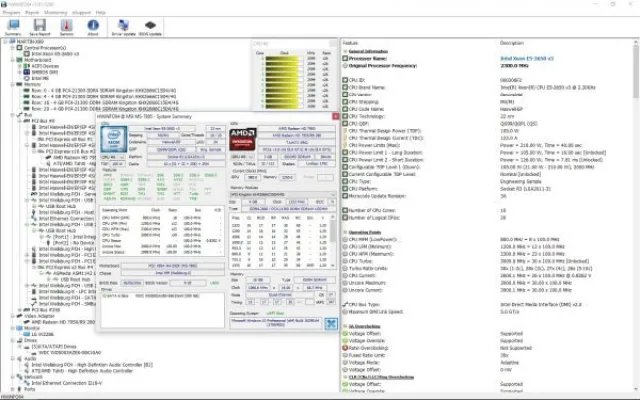Select the Monitor tree node
The image size is (640, 400).
click(32, 328)
